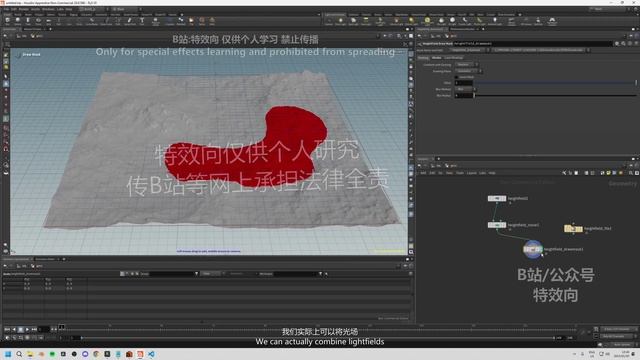Add an Environment Light from shelf
Viewport: 640px width, 360px height.
pos(427,21)
